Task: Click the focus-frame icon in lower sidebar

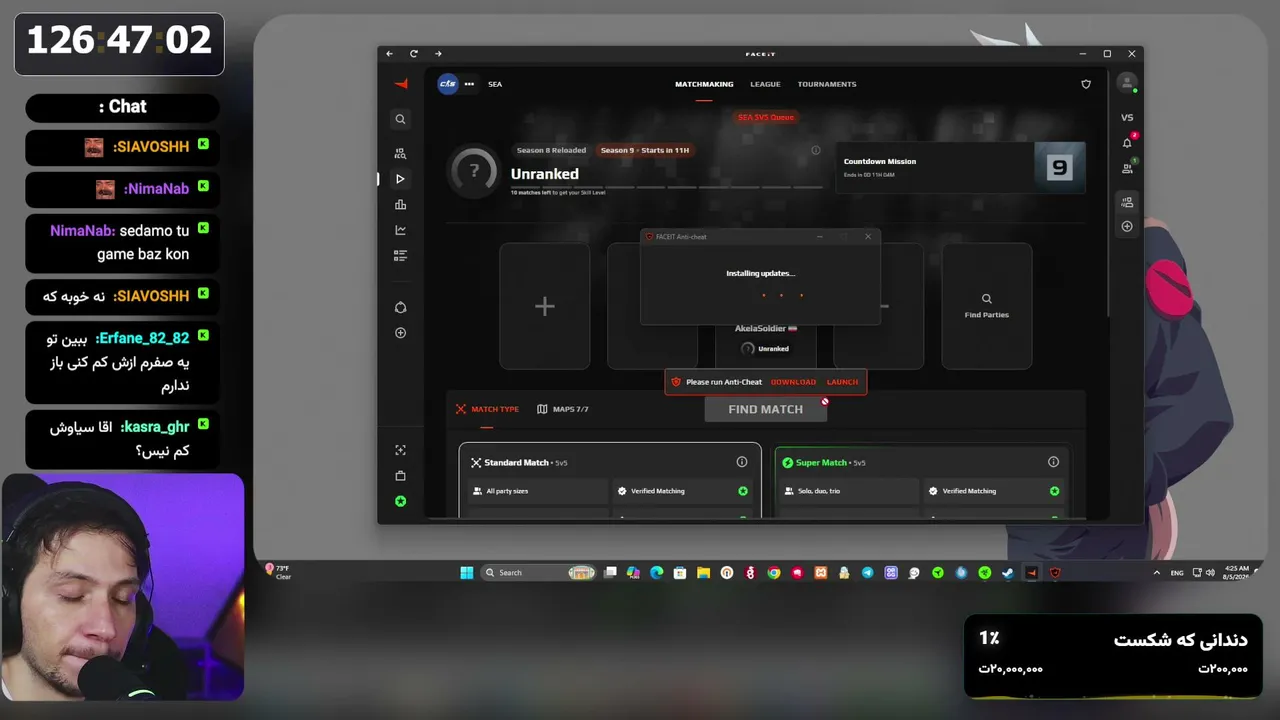Action: (x=400, y=450)
